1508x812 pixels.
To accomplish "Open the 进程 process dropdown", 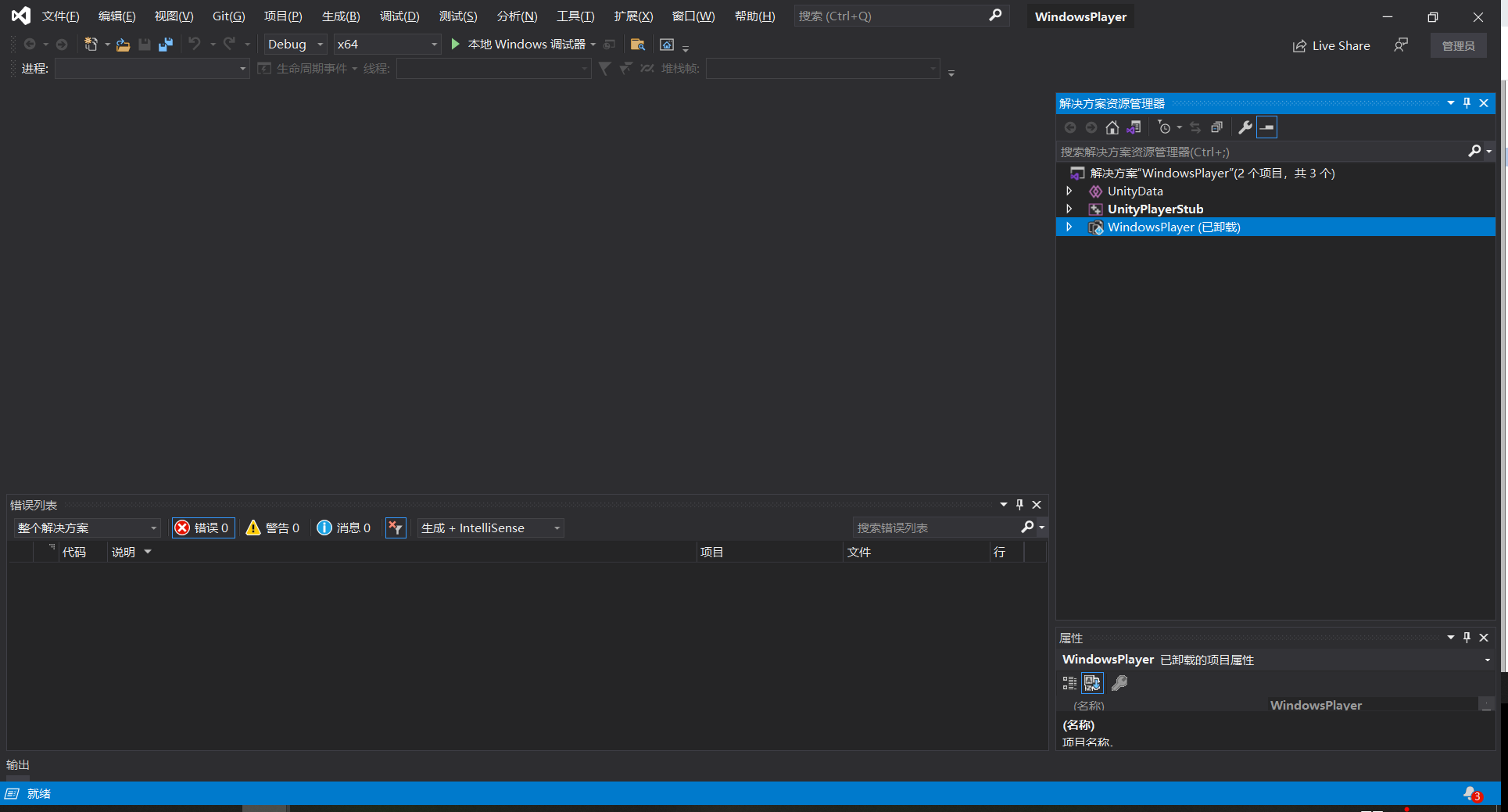I will click(152, 69).
